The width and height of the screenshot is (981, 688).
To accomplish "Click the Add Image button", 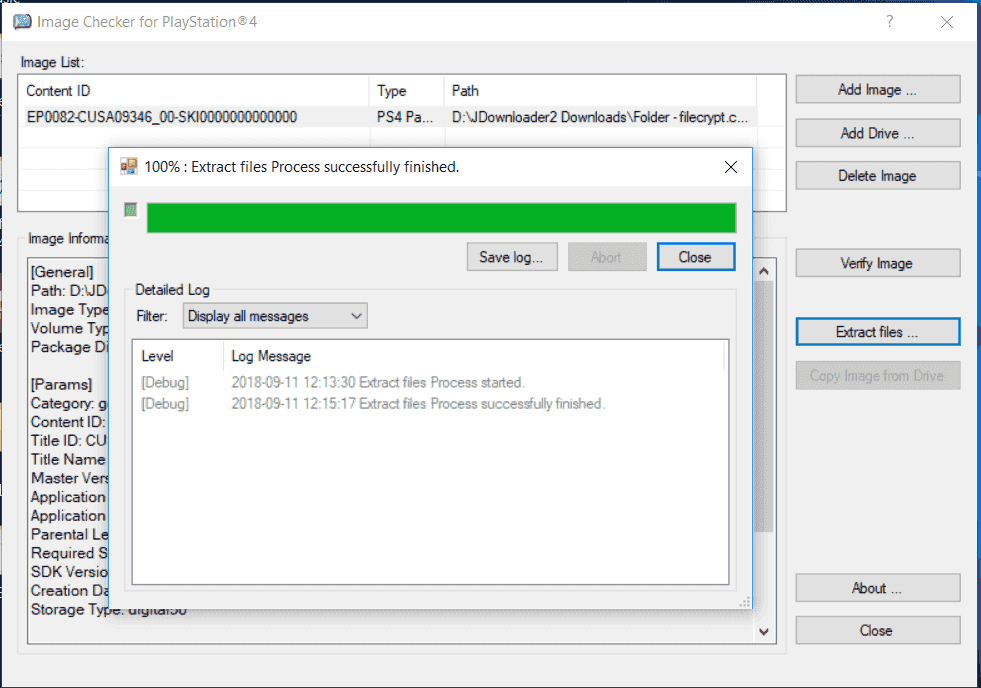I will click(x=878, y=89).
